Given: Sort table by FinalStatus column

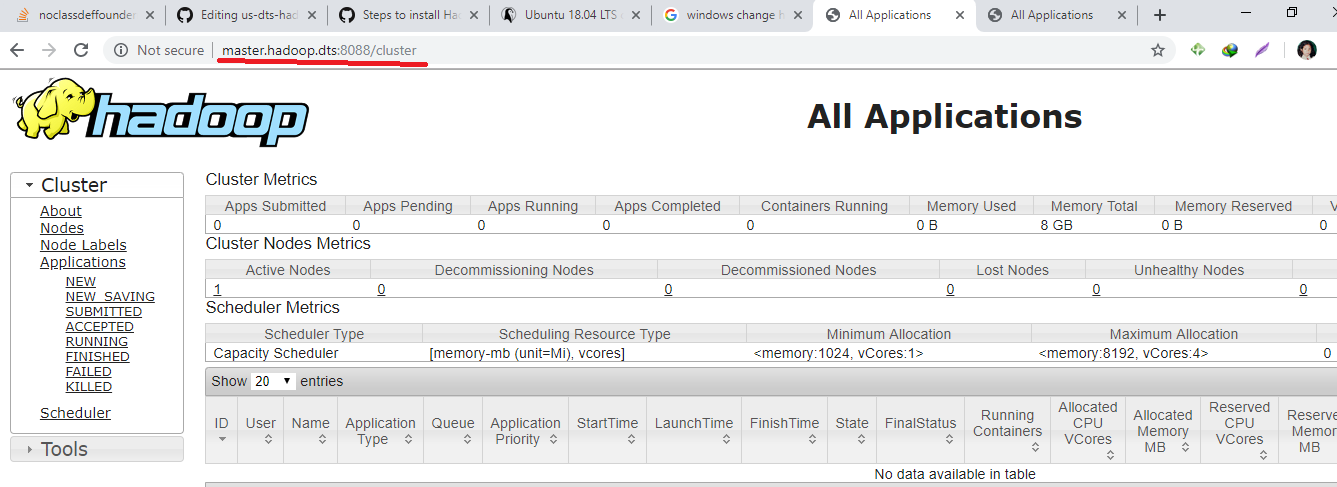Looking at the screenshot, I should [920, 431].
